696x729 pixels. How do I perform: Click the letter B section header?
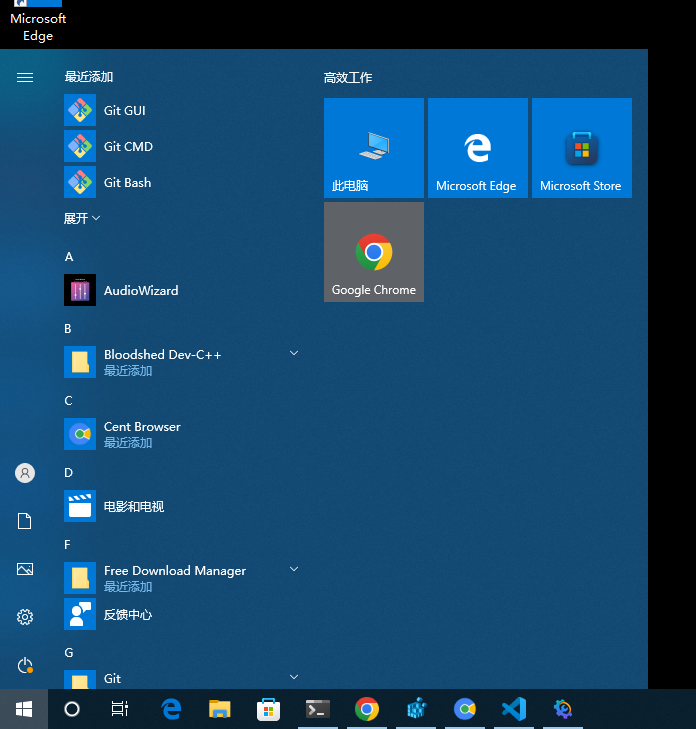[x=68, y=329]
